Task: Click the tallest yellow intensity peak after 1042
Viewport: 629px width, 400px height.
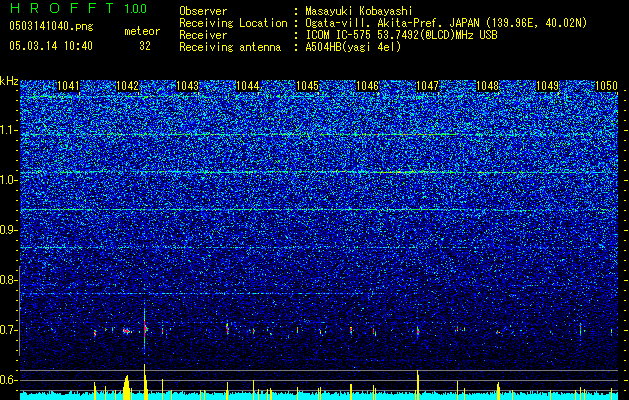Action: click(145, 382)
